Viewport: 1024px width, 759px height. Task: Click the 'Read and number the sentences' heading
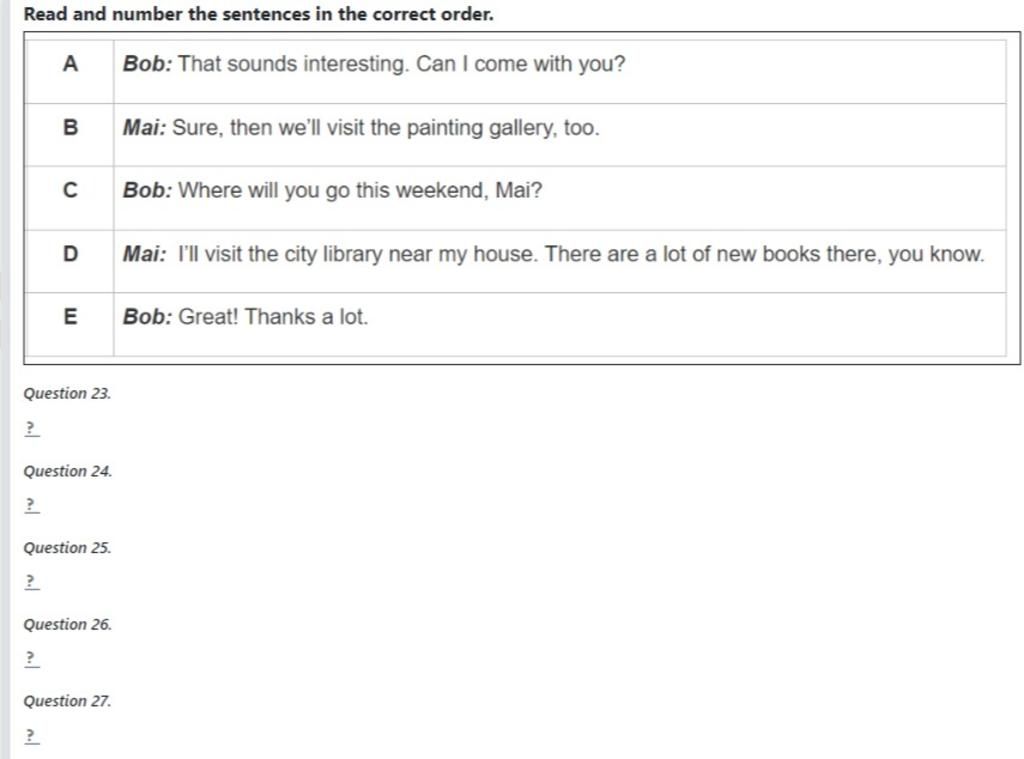coord(258,15)
